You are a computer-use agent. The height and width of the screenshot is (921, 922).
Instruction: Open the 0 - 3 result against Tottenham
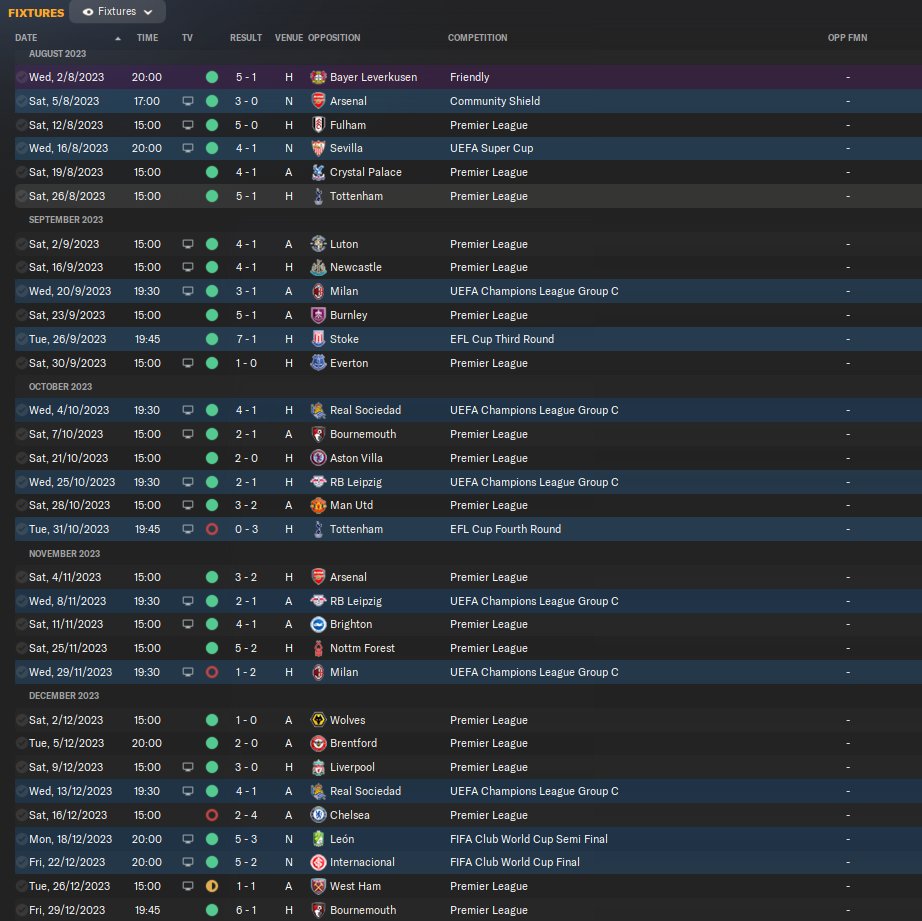(x=246, y=529)
